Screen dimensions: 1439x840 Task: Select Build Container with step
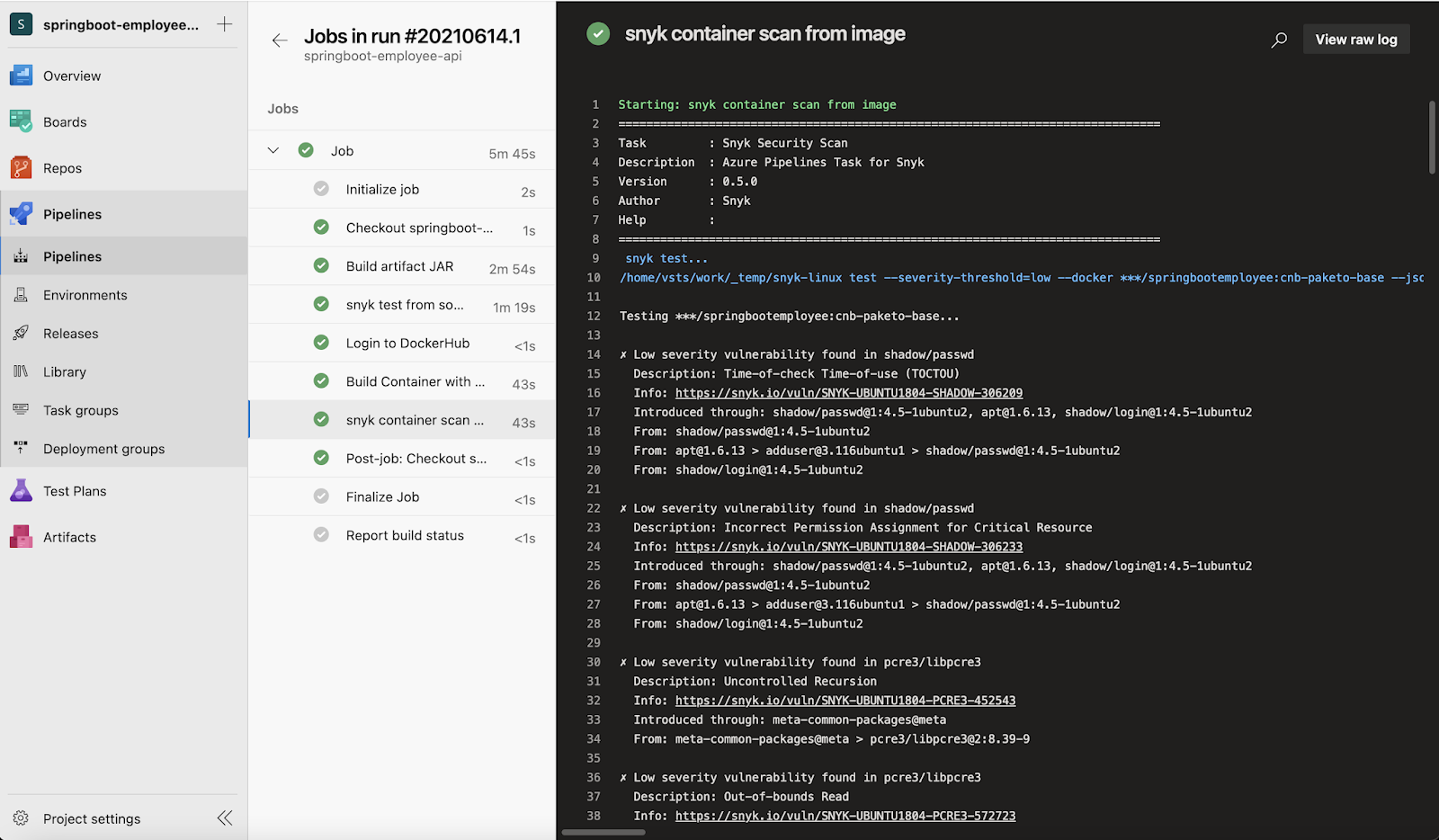(x=402, y=381)
